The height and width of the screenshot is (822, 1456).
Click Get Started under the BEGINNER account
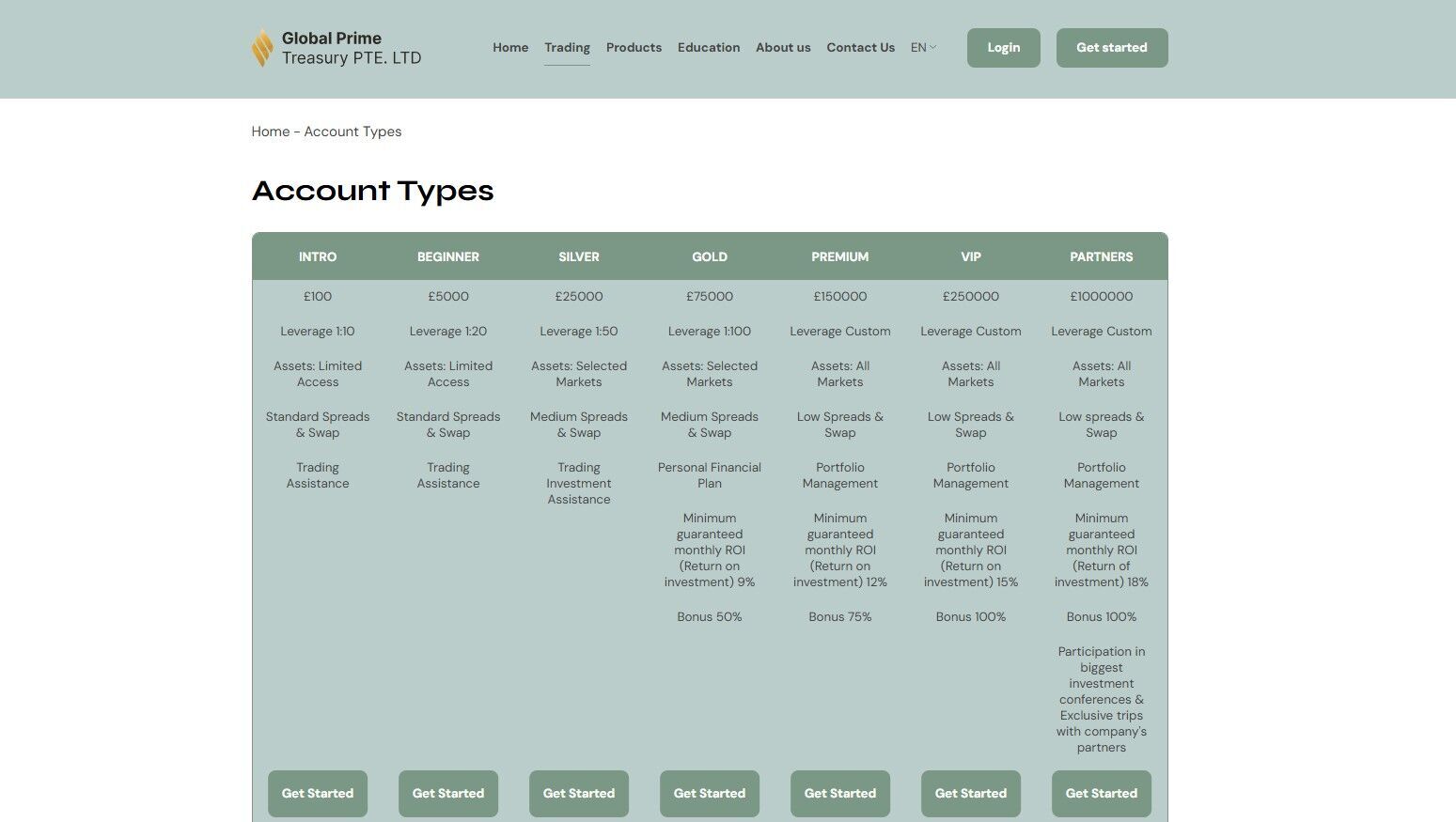[448, 794]
